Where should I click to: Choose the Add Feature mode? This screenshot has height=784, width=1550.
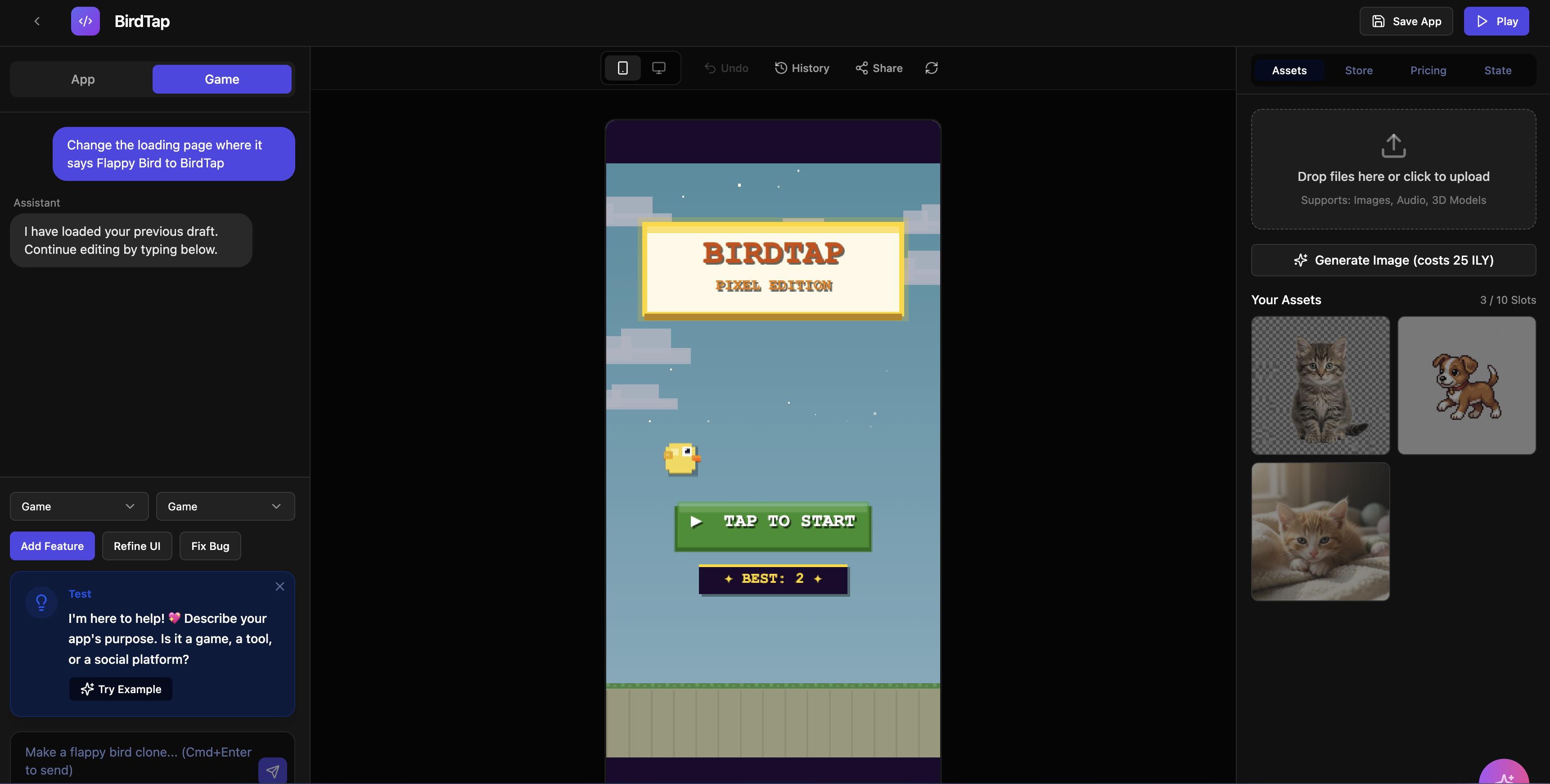point(52,546)
